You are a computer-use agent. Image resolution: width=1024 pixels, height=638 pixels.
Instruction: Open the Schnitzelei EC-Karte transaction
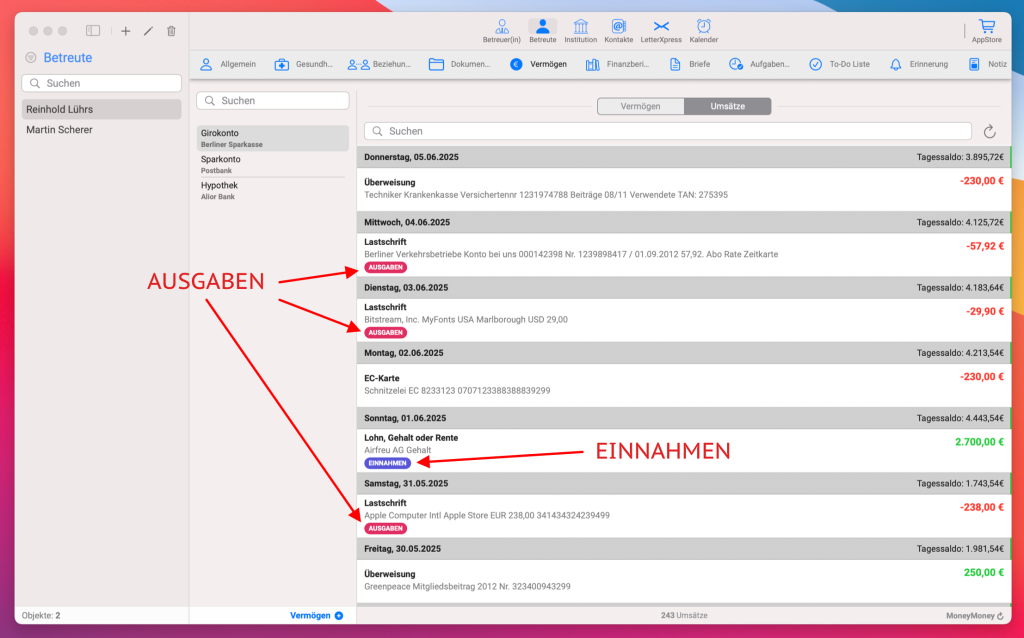684,385
